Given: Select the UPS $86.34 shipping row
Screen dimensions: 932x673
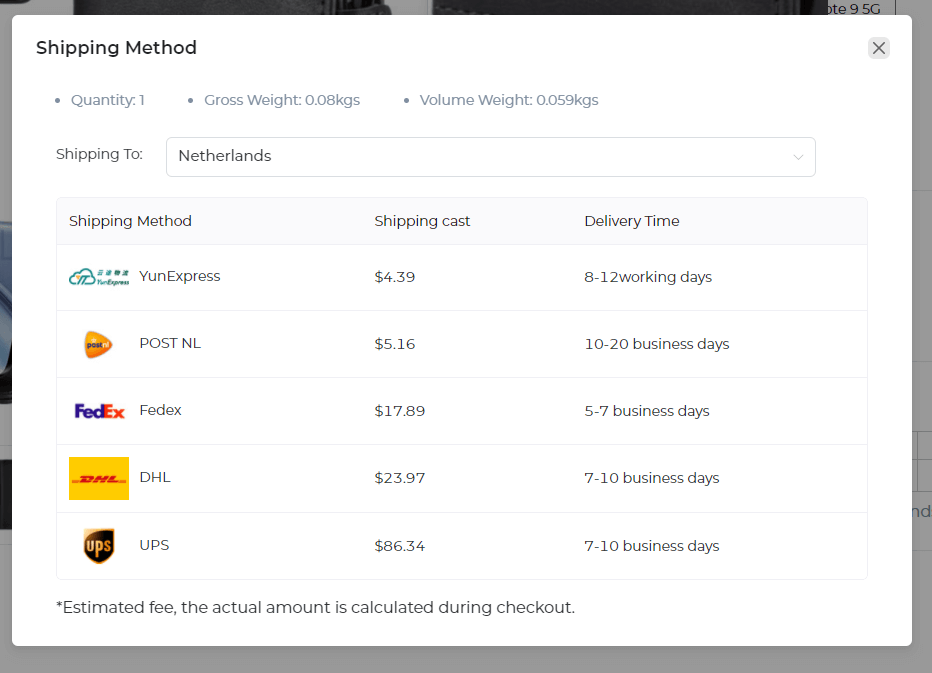Looking at the screenshot, I should click(x=460, y=545).
